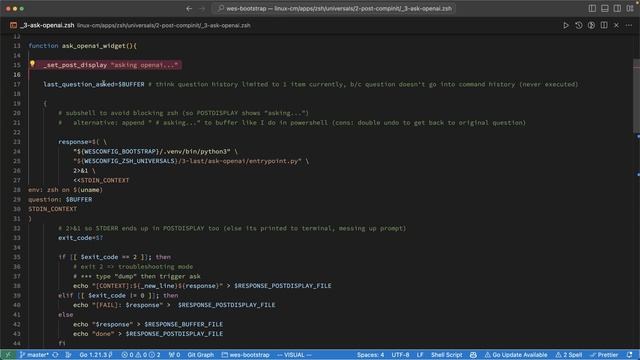
Task: Click the ask_openai_widget function name
Action: (x=94, y=46)
